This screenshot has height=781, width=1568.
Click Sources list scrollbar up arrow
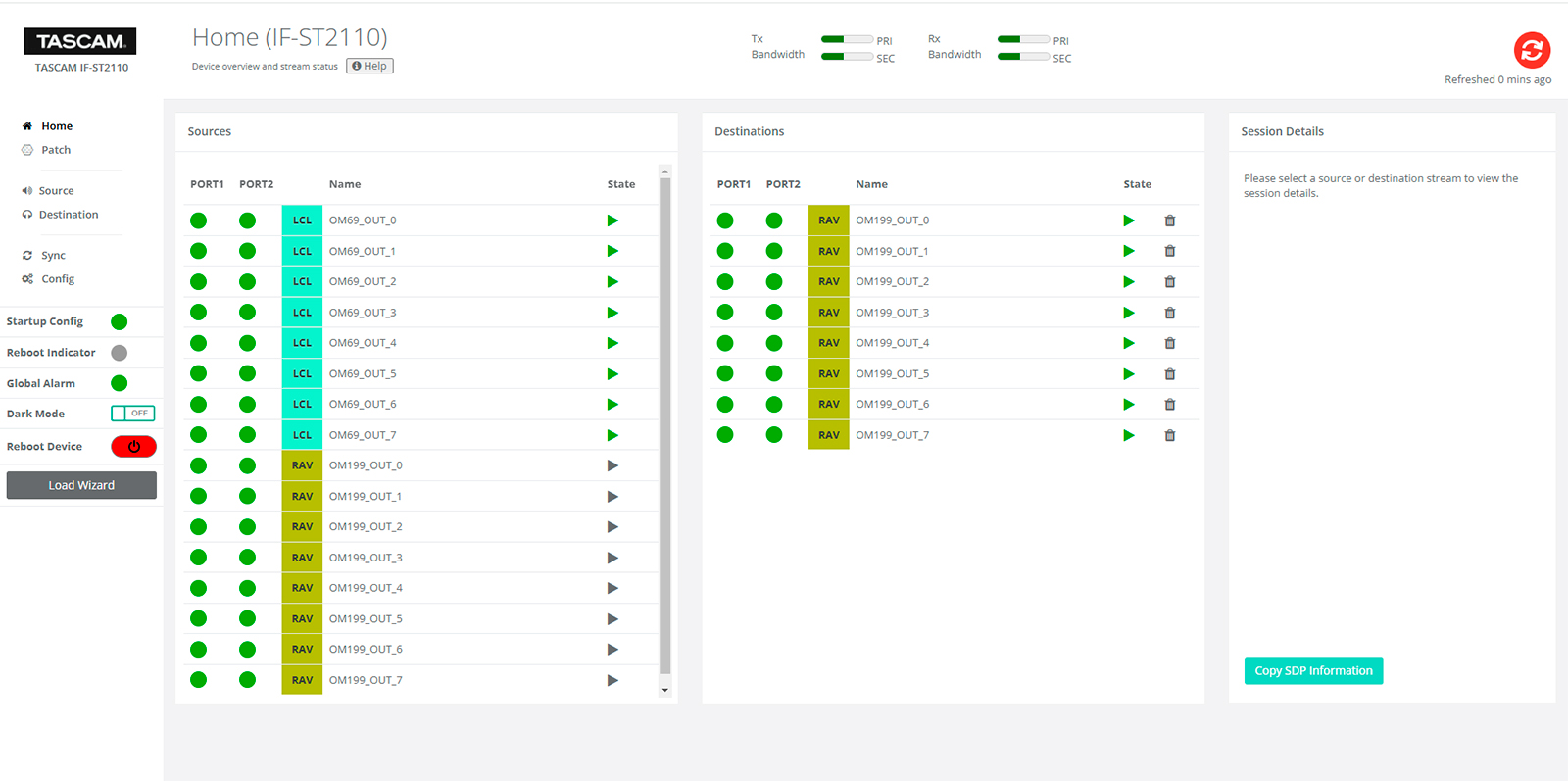665,171
